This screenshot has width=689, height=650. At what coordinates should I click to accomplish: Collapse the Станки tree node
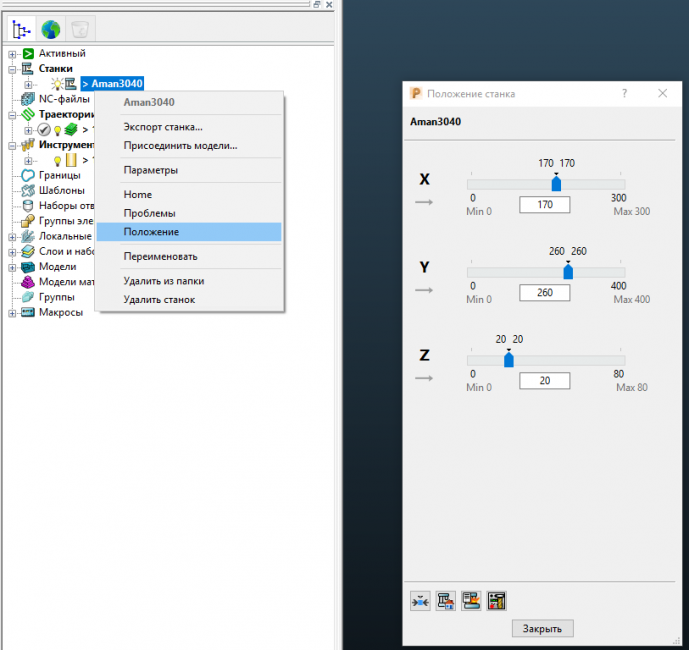pos(13,69)
